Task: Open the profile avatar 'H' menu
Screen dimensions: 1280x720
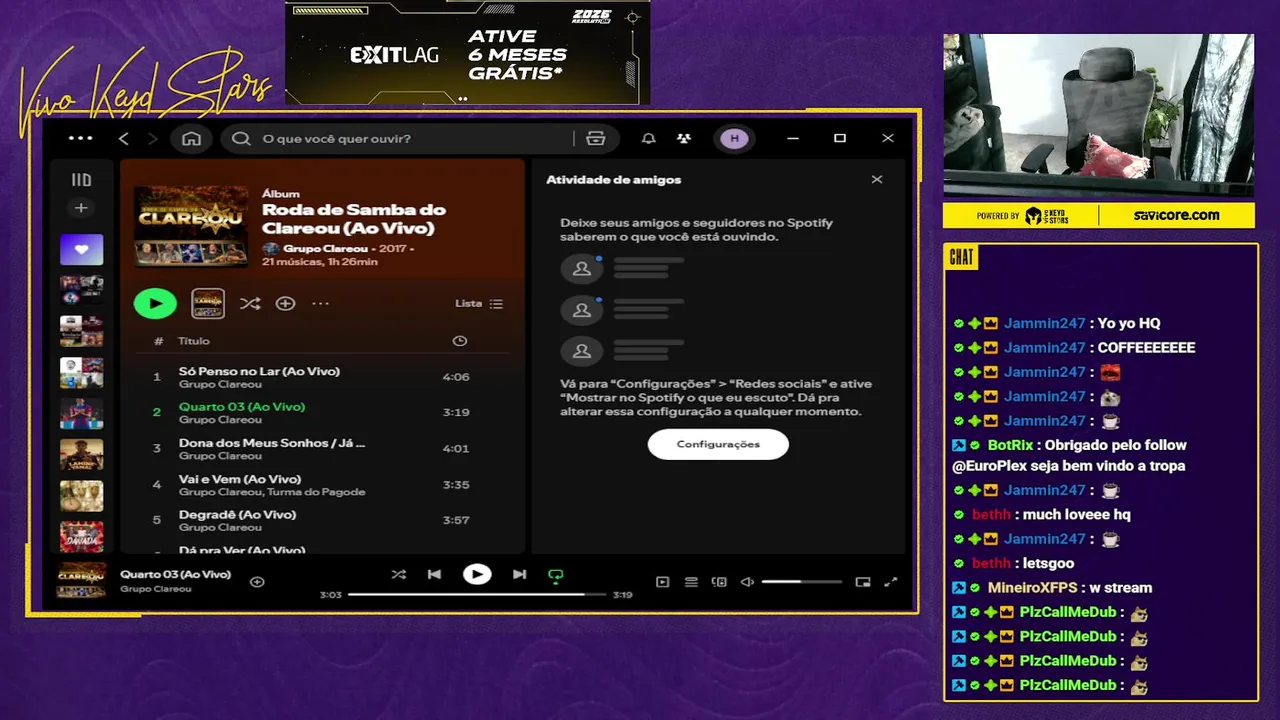Action: coord(734,138)
